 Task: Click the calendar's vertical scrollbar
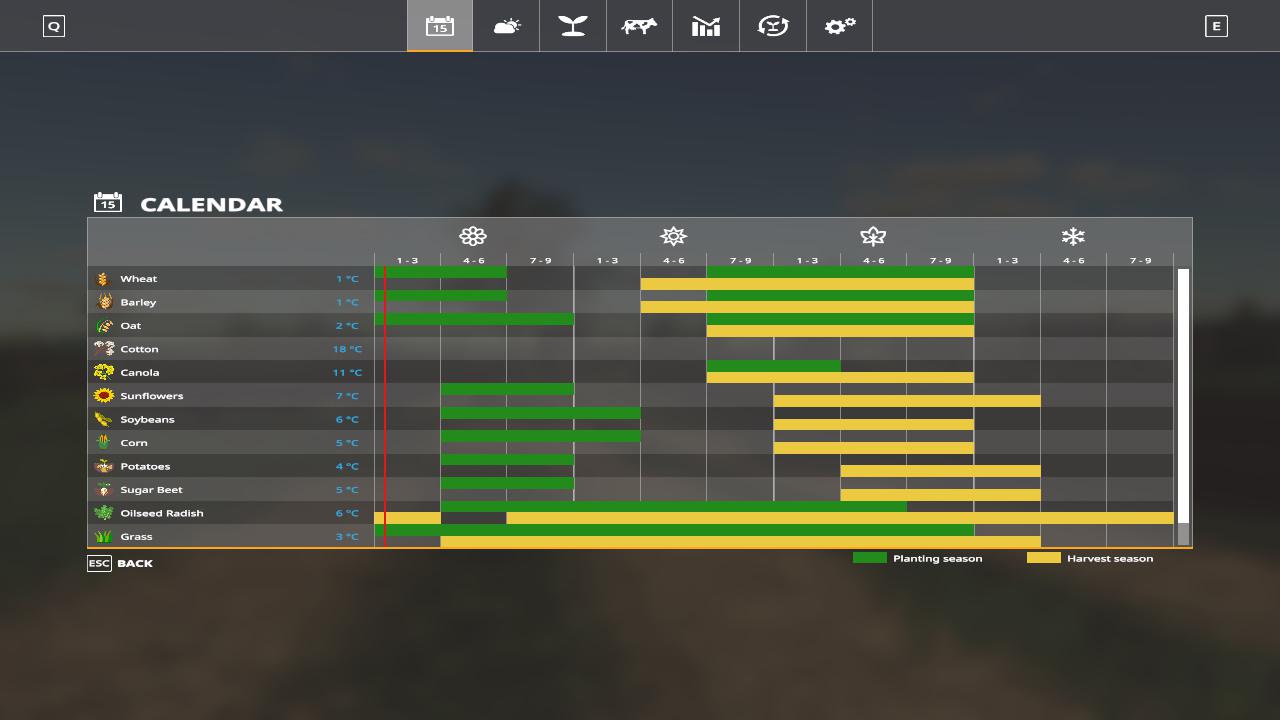(1183, 400)
